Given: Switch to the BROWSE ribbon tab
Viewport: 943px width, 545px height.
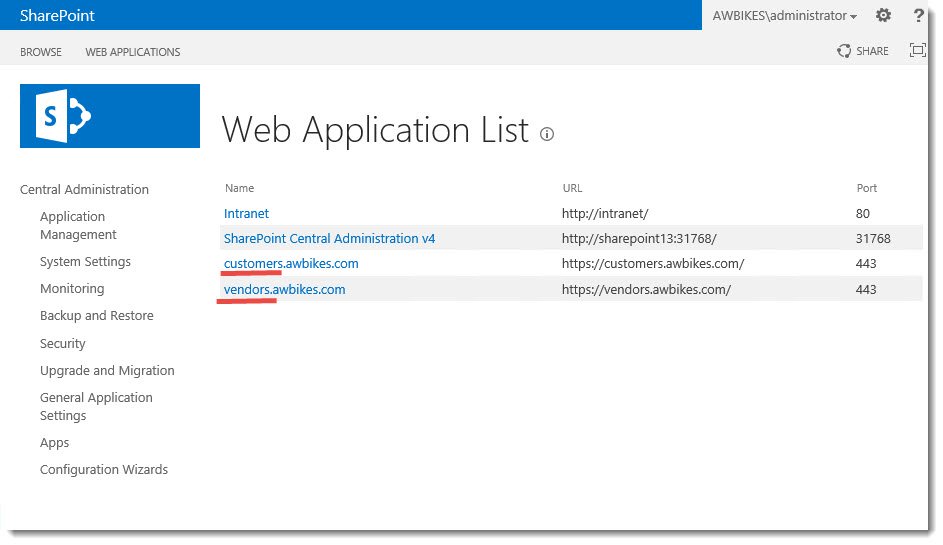Looking at the screenshot, I should click(x=41, y=52).
